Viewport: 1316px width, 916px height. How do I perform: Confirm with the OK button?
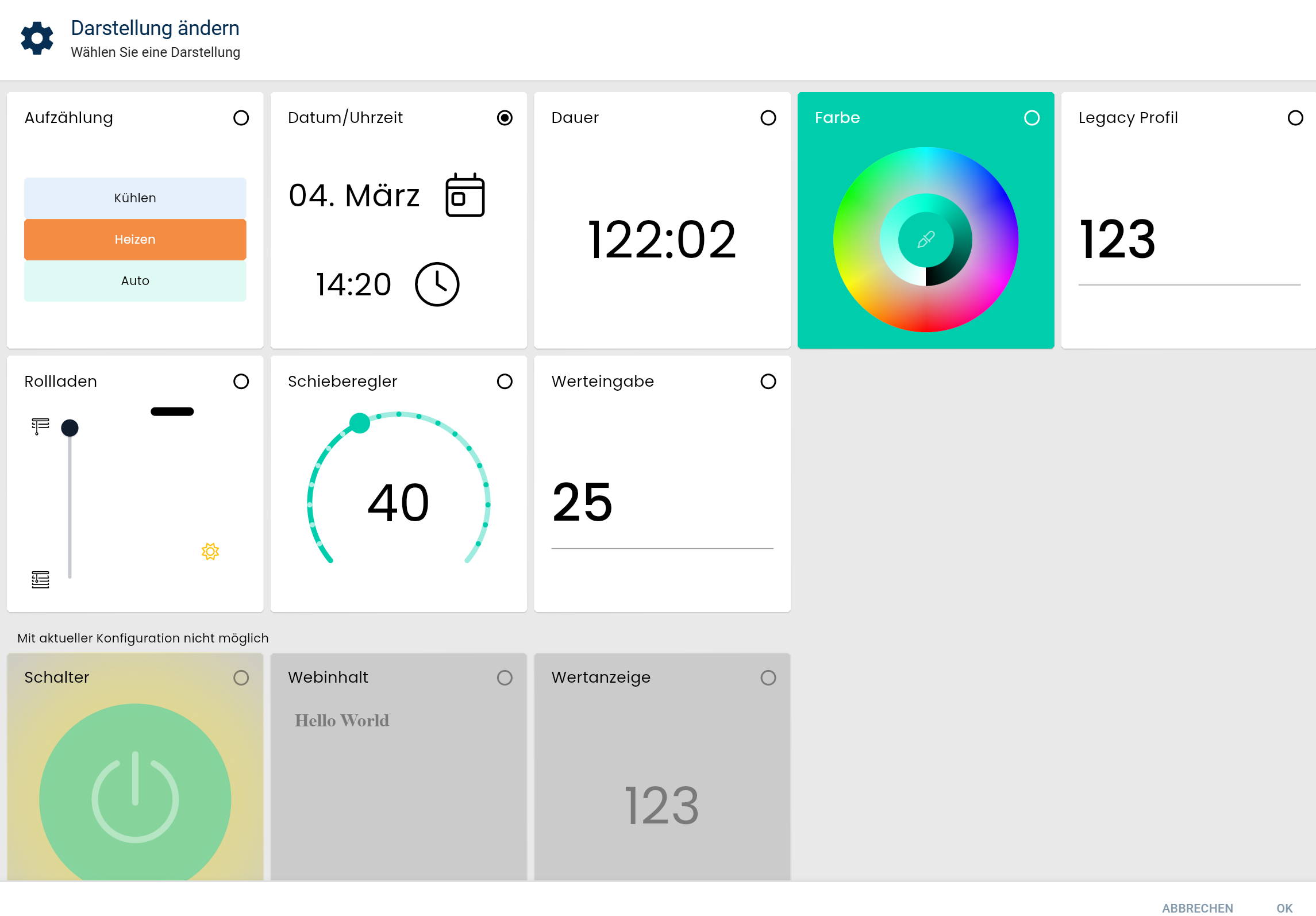(1284, 907)
